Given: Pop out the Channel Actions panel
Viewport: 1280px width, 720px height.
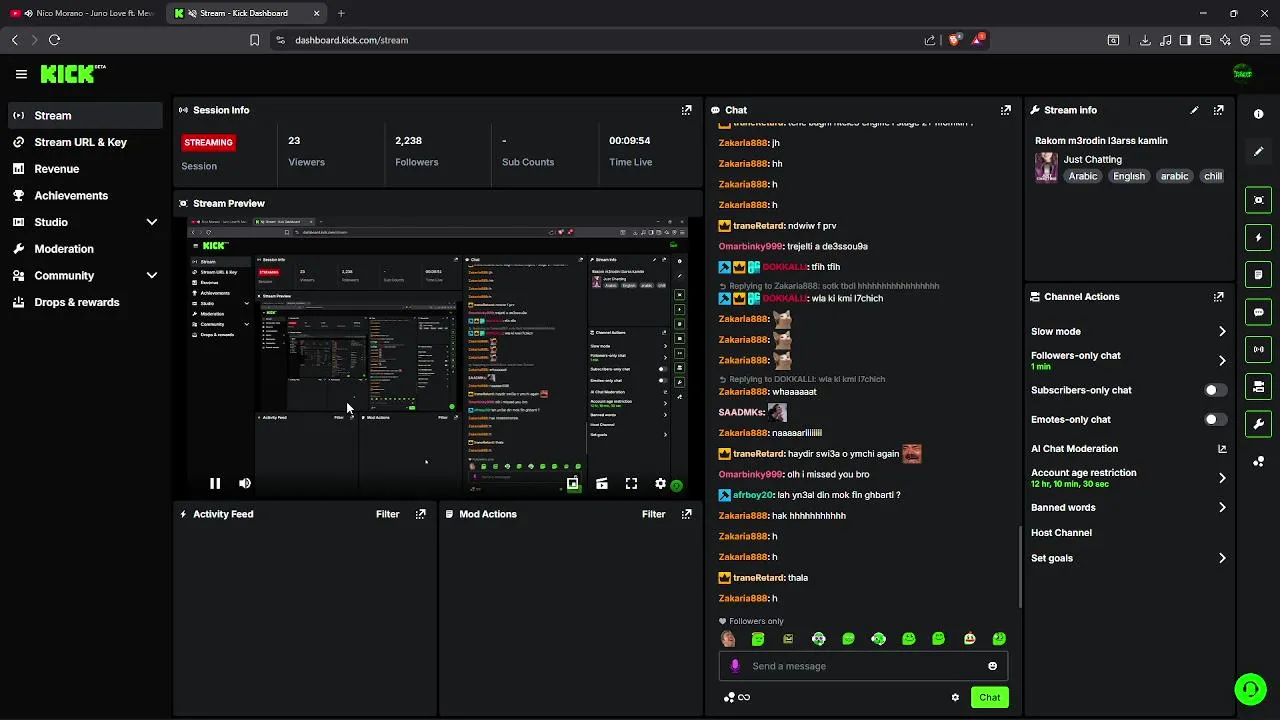Looking at the screenshot, I should [x=1218, y=297].
